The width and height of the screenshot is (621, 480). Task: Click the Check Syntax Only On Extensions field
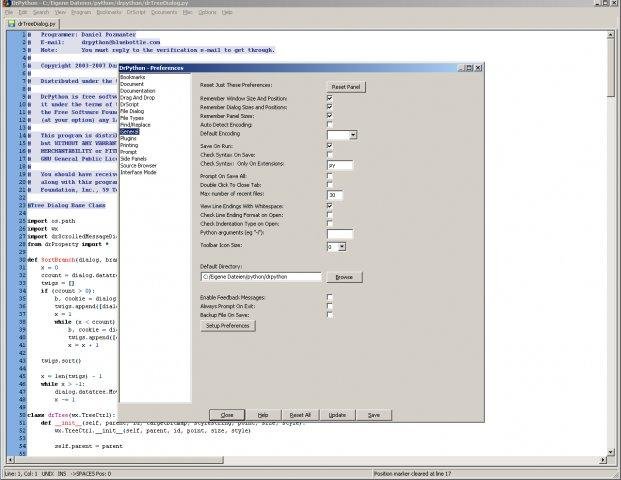click(x=340, y=165)
